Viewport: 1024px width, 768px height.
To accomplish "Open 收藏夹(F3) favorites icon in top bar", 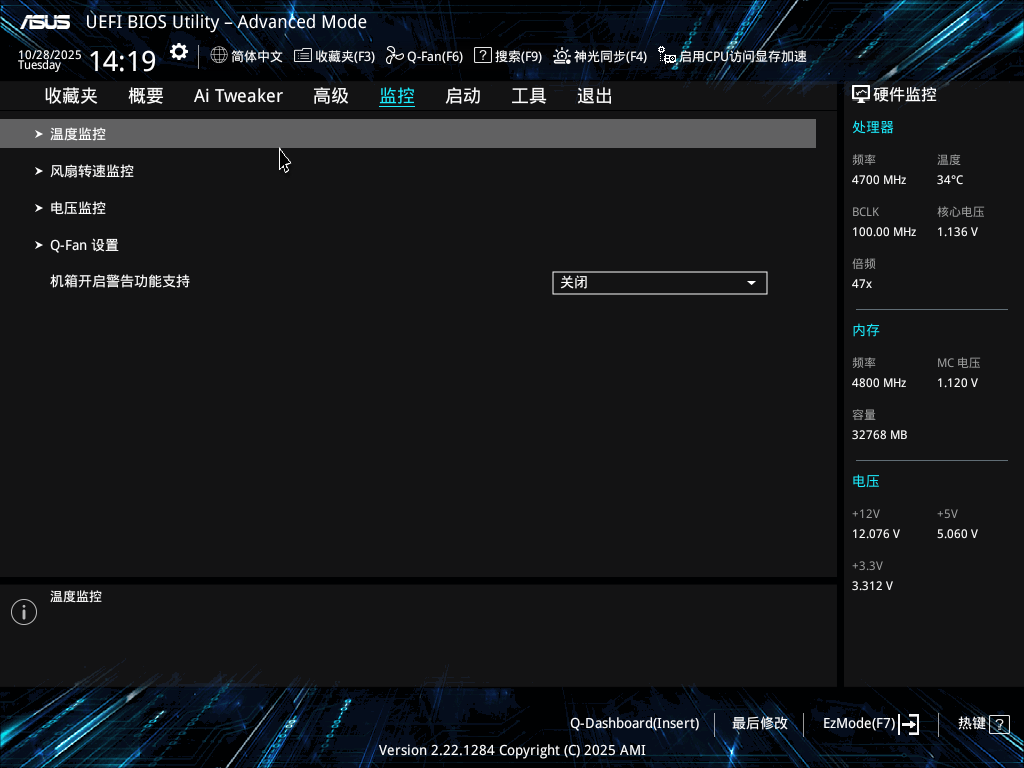I will click(x=302, y=56).
